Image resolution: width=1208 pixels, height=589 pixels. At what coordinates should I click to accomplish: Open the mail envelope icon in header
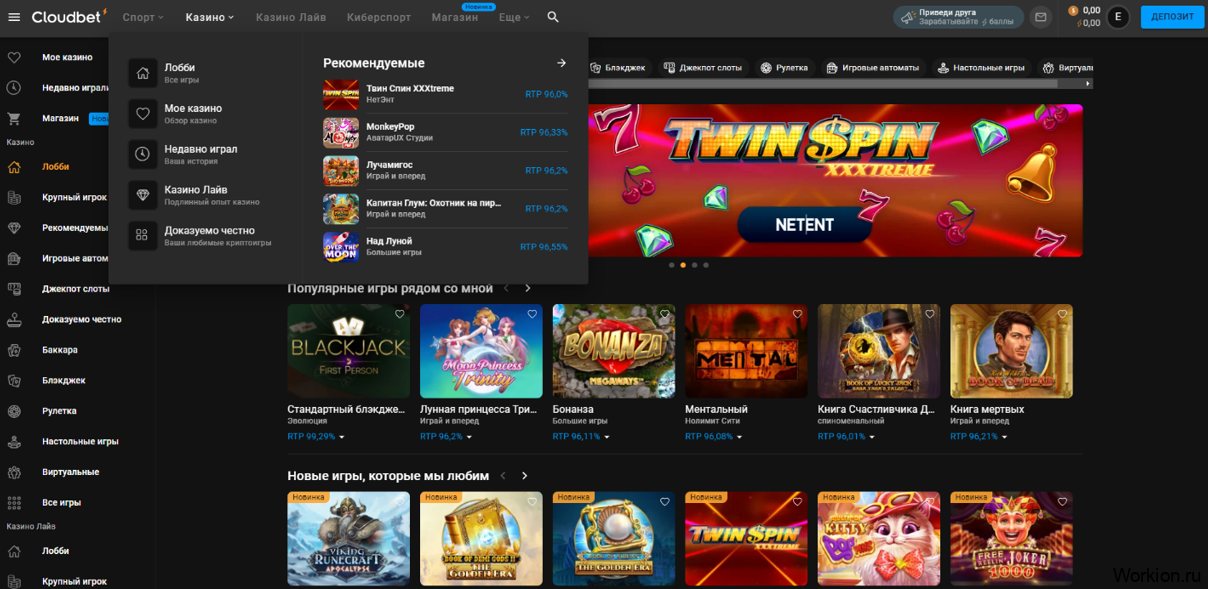(1041, 17)
